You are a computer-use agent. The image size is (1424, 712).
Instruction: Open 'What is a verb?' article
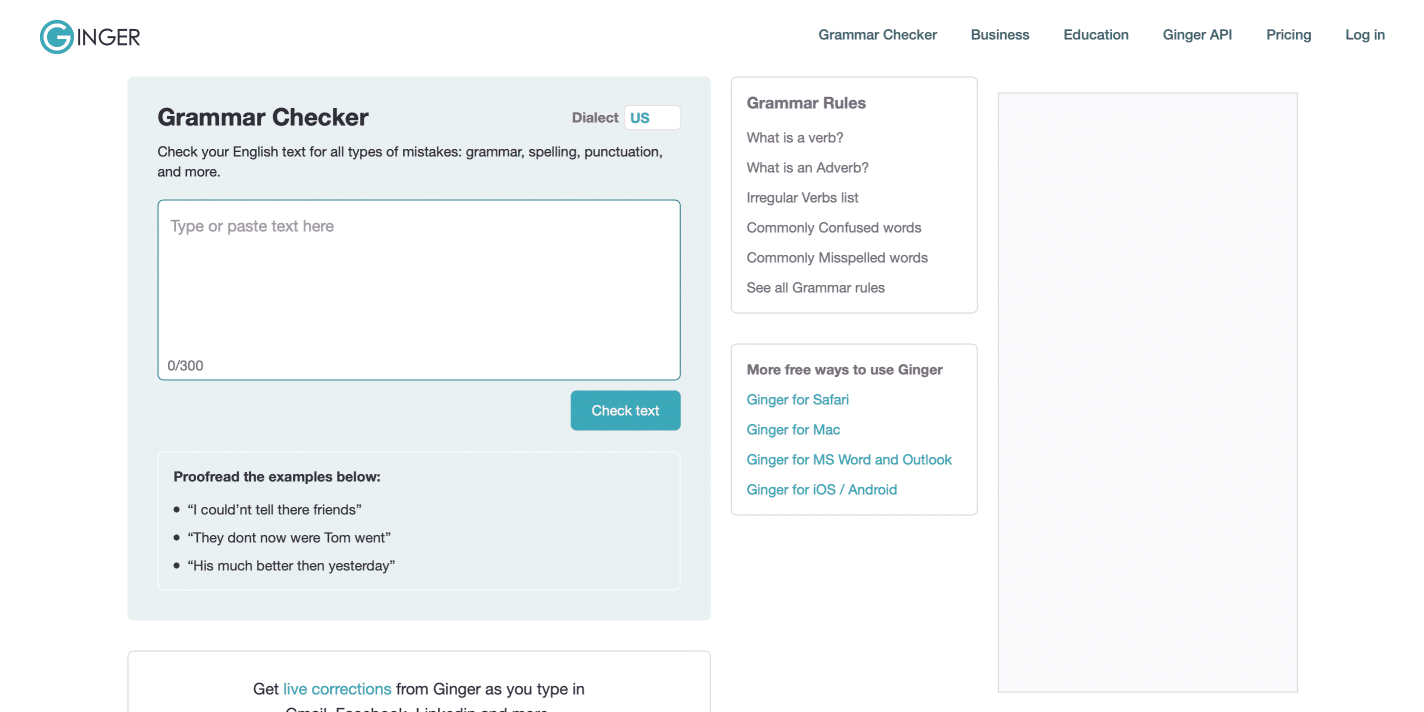[x=794, y=137]
